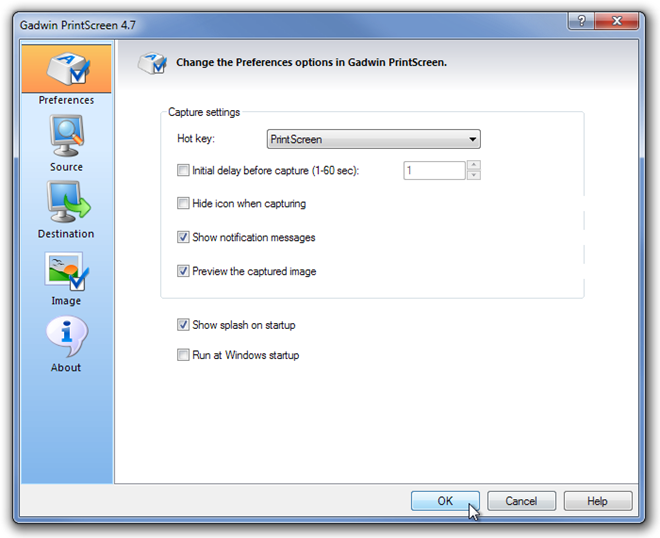
Task: Decrease the delay seconds spinner down arrow
Action: pos(474,175)
